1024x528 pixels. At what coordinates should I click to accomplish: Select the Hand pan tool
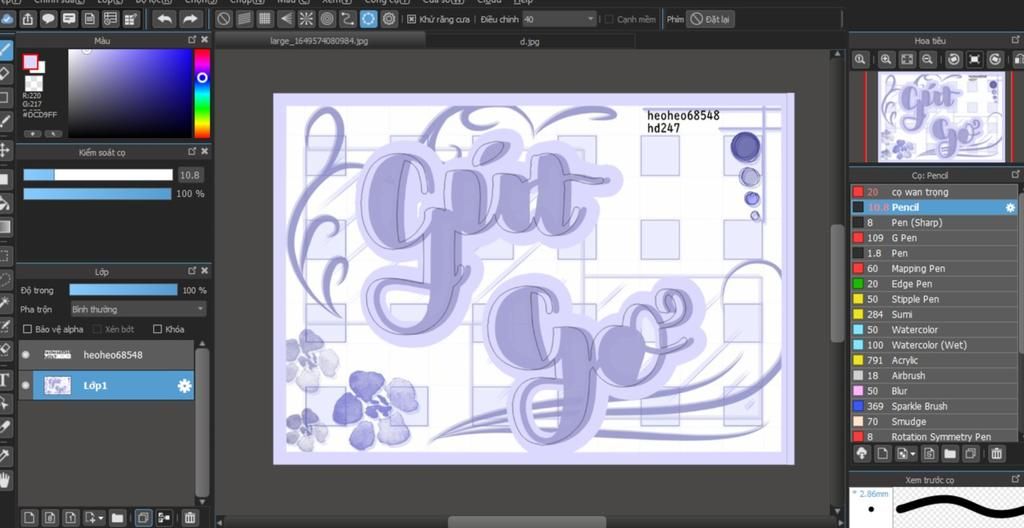click(x=4, y=480)
